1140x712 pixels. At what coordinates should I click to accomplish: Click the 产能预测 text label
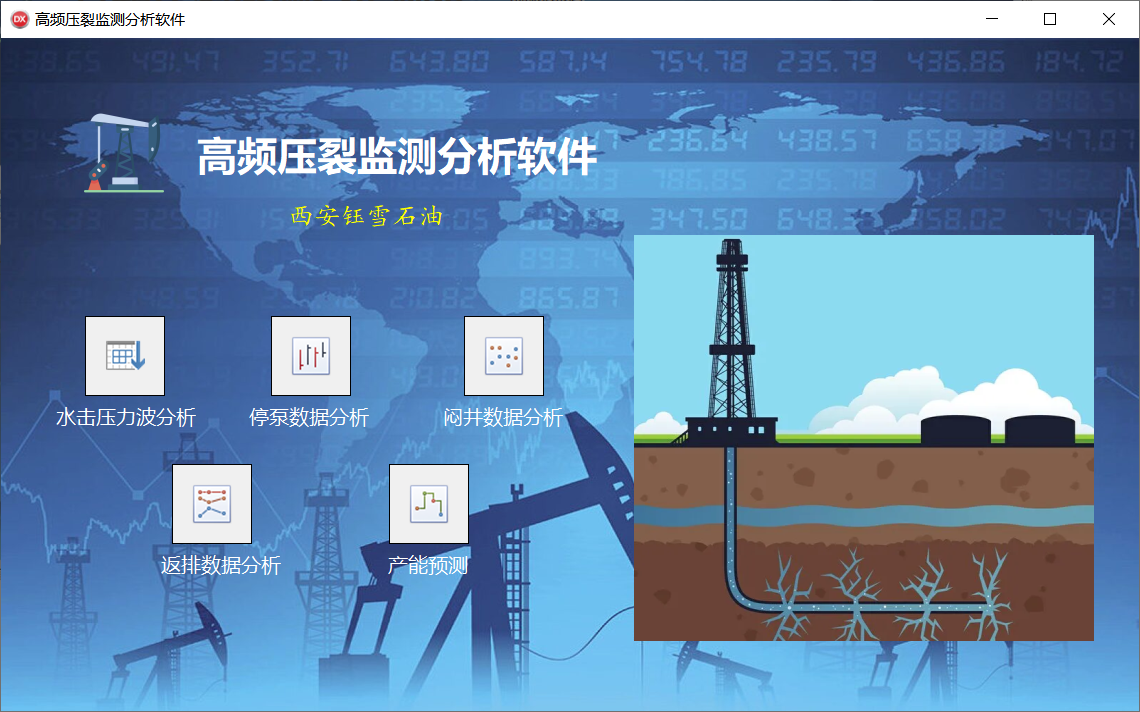tap(428, 566)
